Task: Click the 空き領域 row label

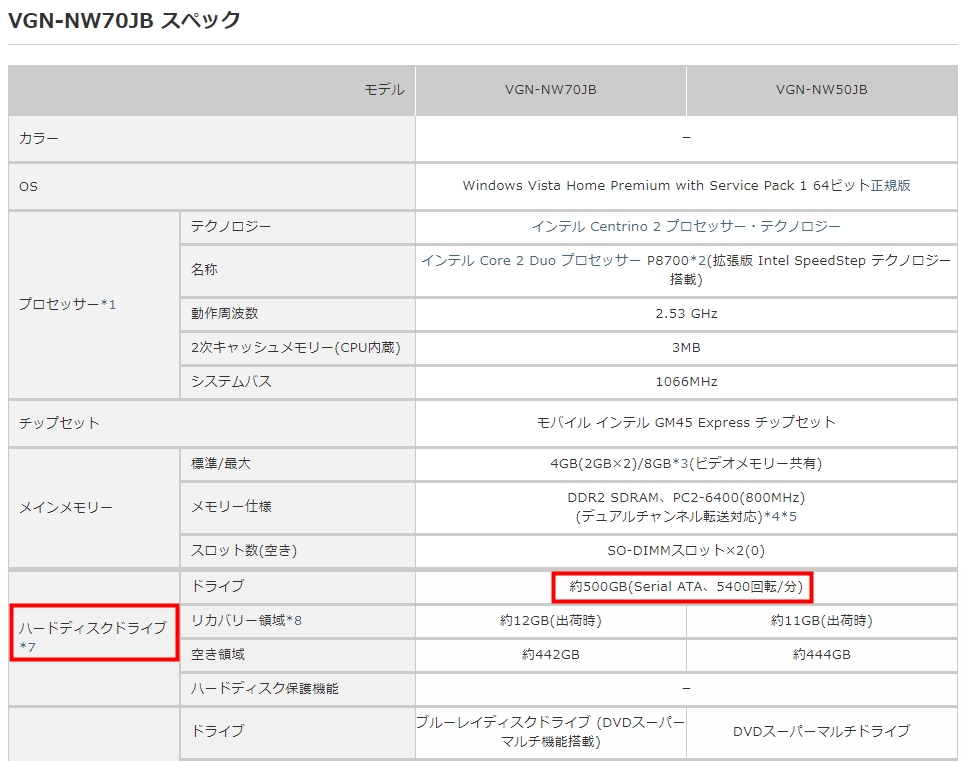Action: [x=297, y=655]
